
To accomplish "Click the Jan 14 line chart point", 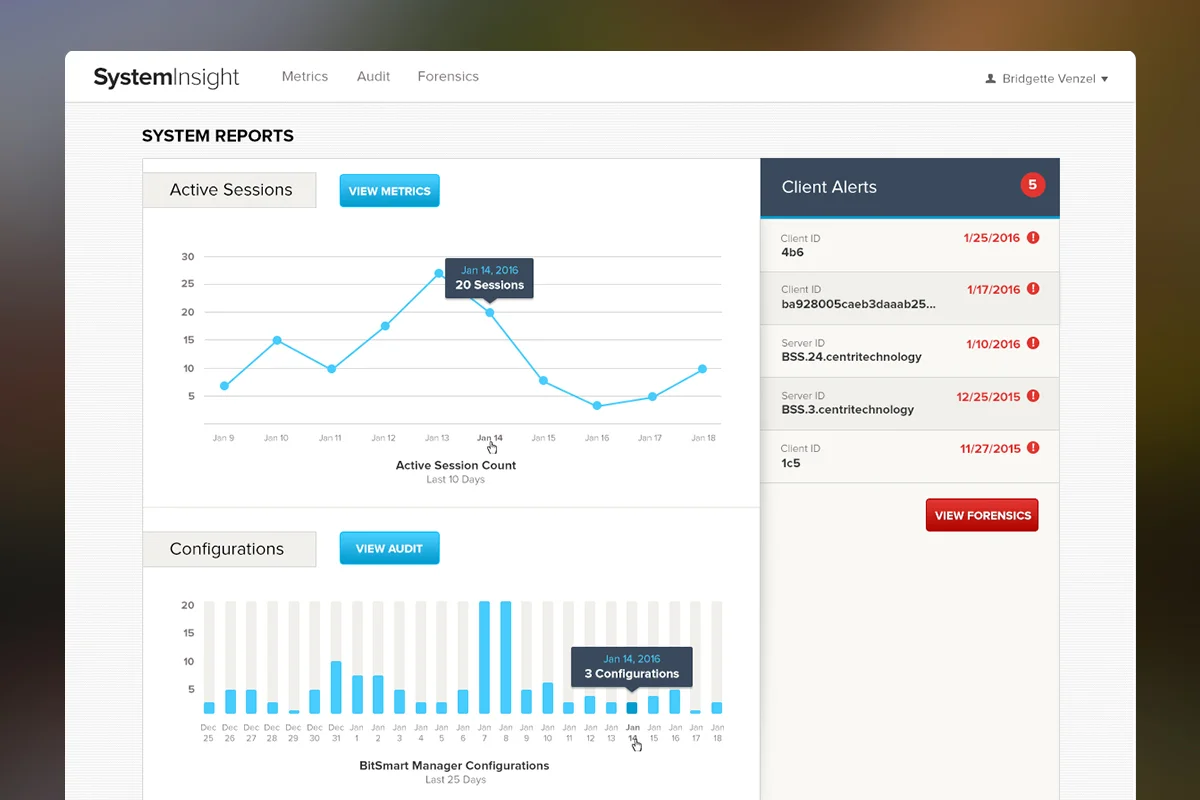I will pos(490,313).
